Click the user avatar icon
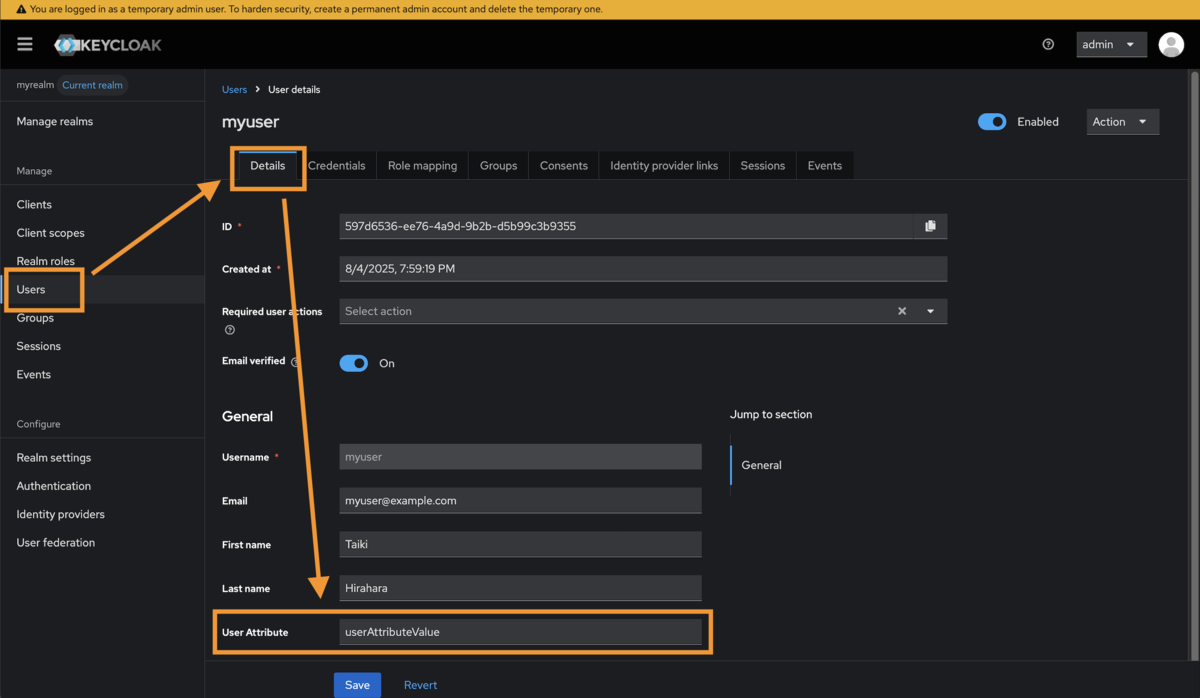 1171,44
